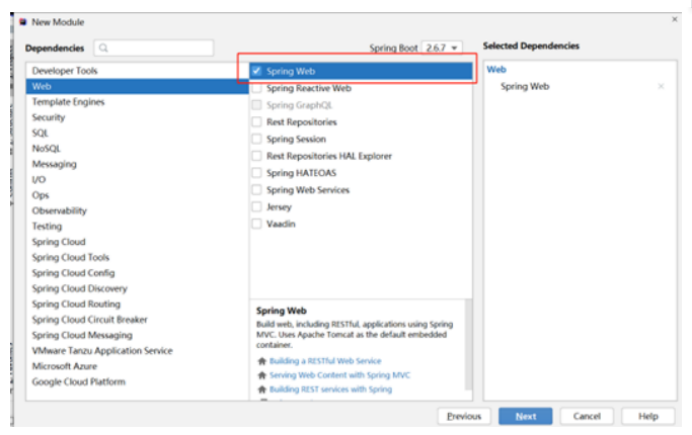Tick the Spring HATEOAS checkbox

pyautogui.click(x=257, y=173)
